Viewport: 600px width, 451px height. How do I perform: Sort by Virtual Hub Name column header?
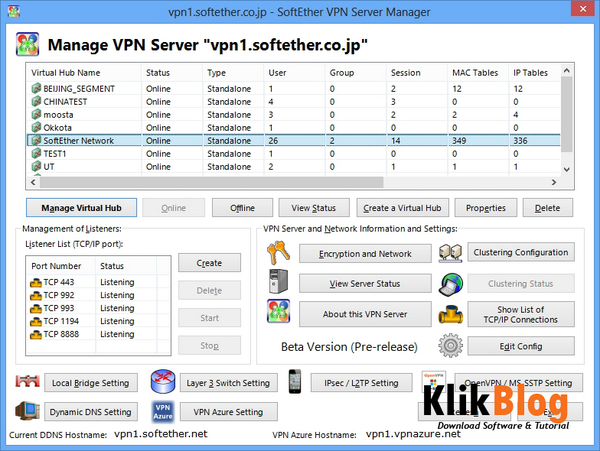83,72
